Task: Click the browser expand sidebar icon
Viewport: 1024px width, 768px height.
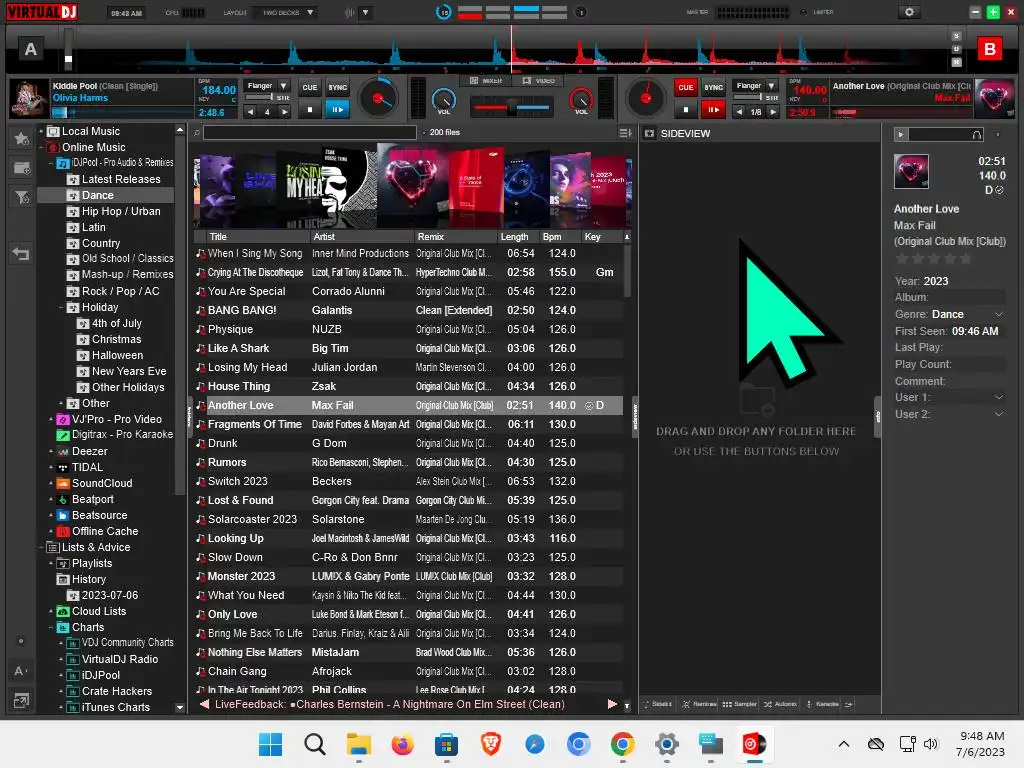Action: pos(21,700)
